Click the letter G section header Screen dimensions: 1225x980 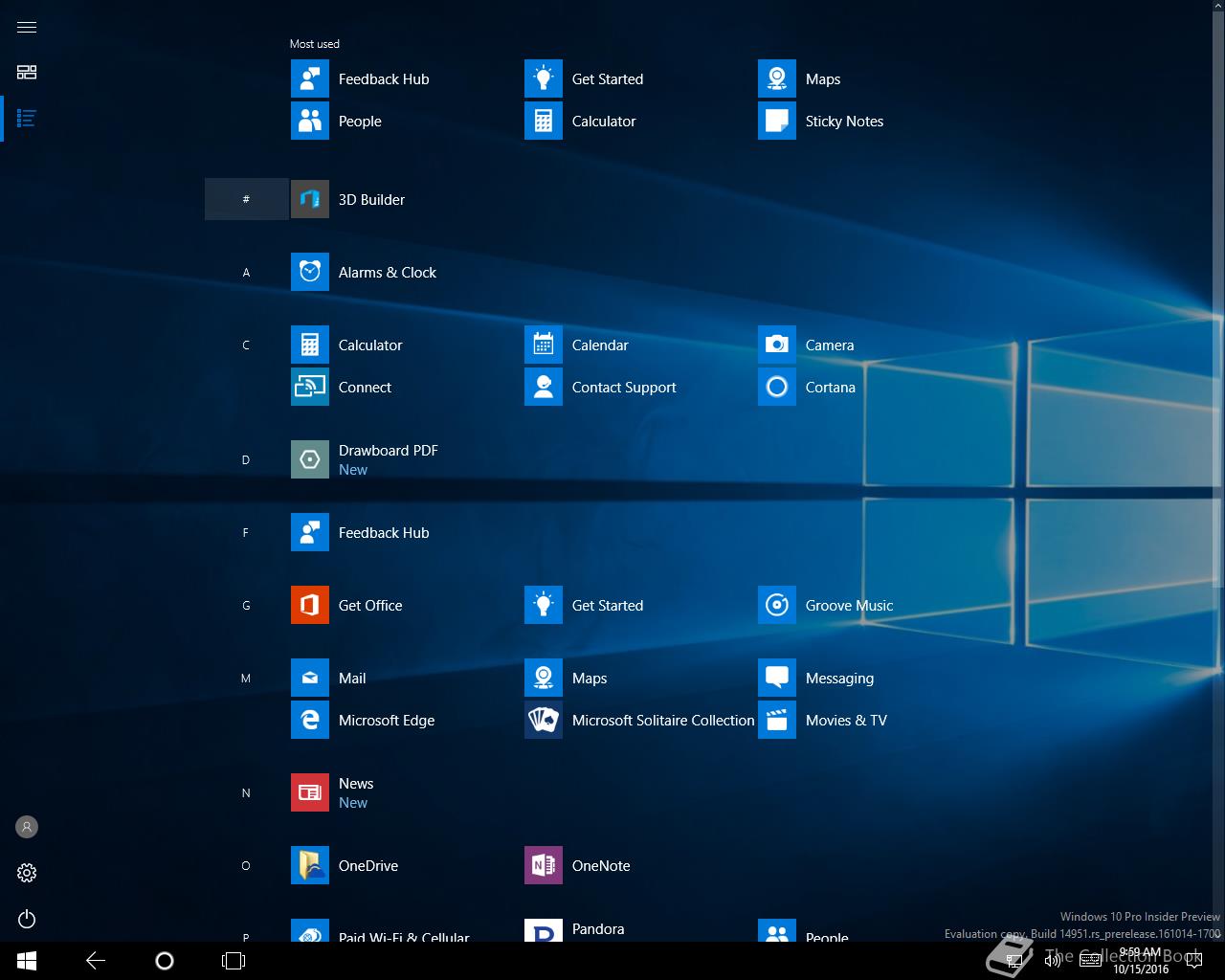[x=246, y=605]
